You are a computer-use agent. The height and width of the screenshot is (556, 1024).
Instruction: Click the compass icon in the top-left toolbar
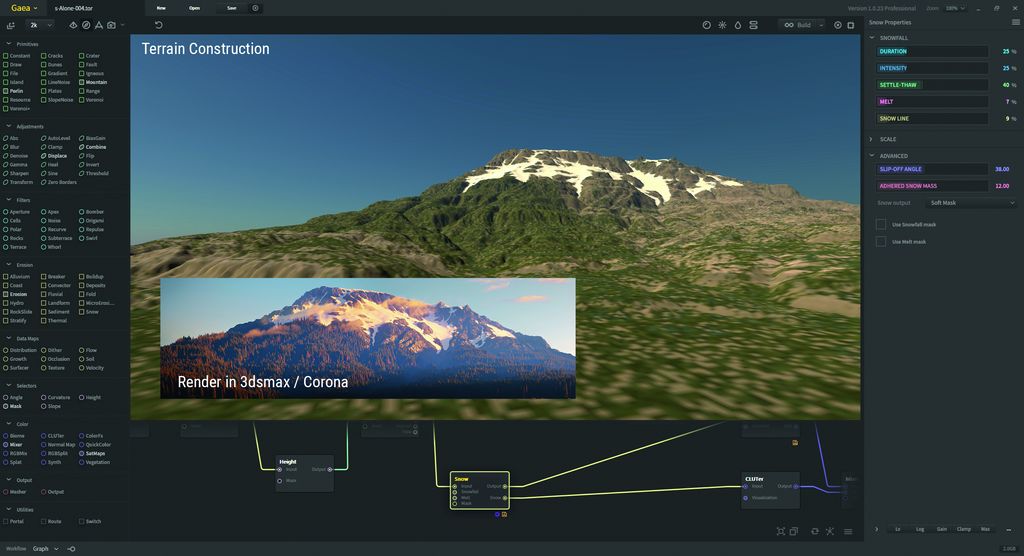pos(86,24)
